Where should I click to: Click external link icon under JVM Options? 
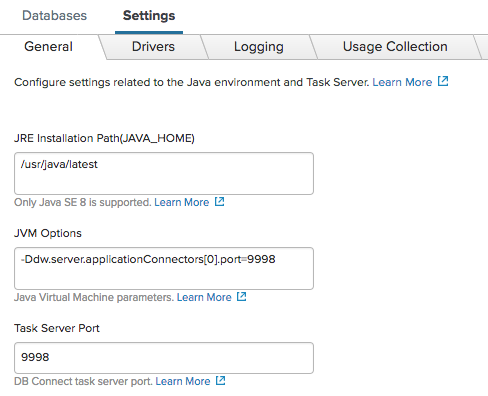[242, 296]
